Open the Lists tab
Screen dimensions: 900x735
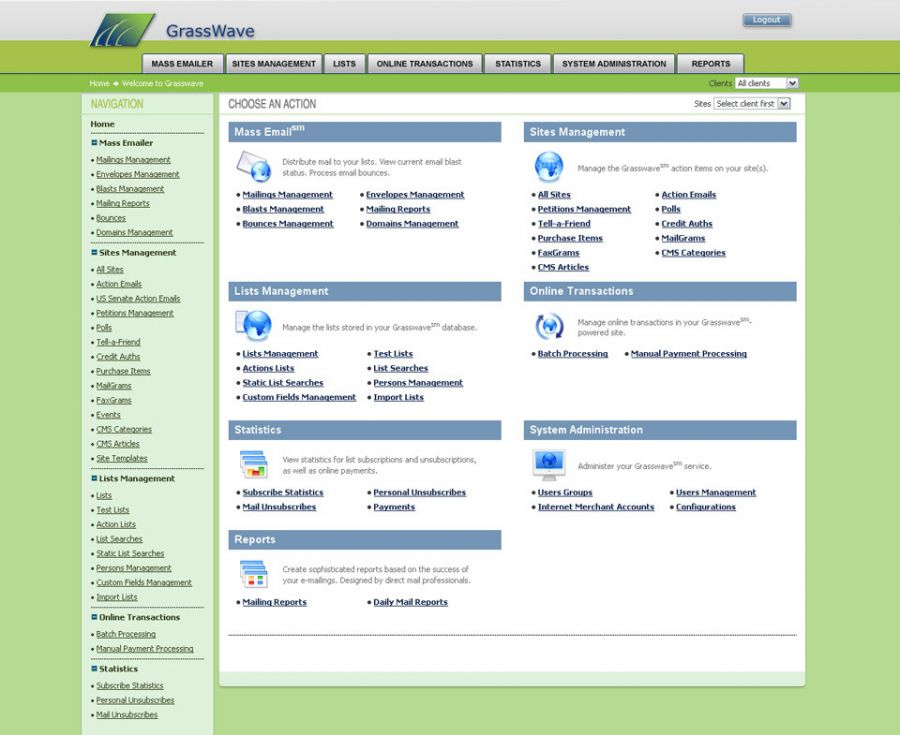(x=344, y=64)
